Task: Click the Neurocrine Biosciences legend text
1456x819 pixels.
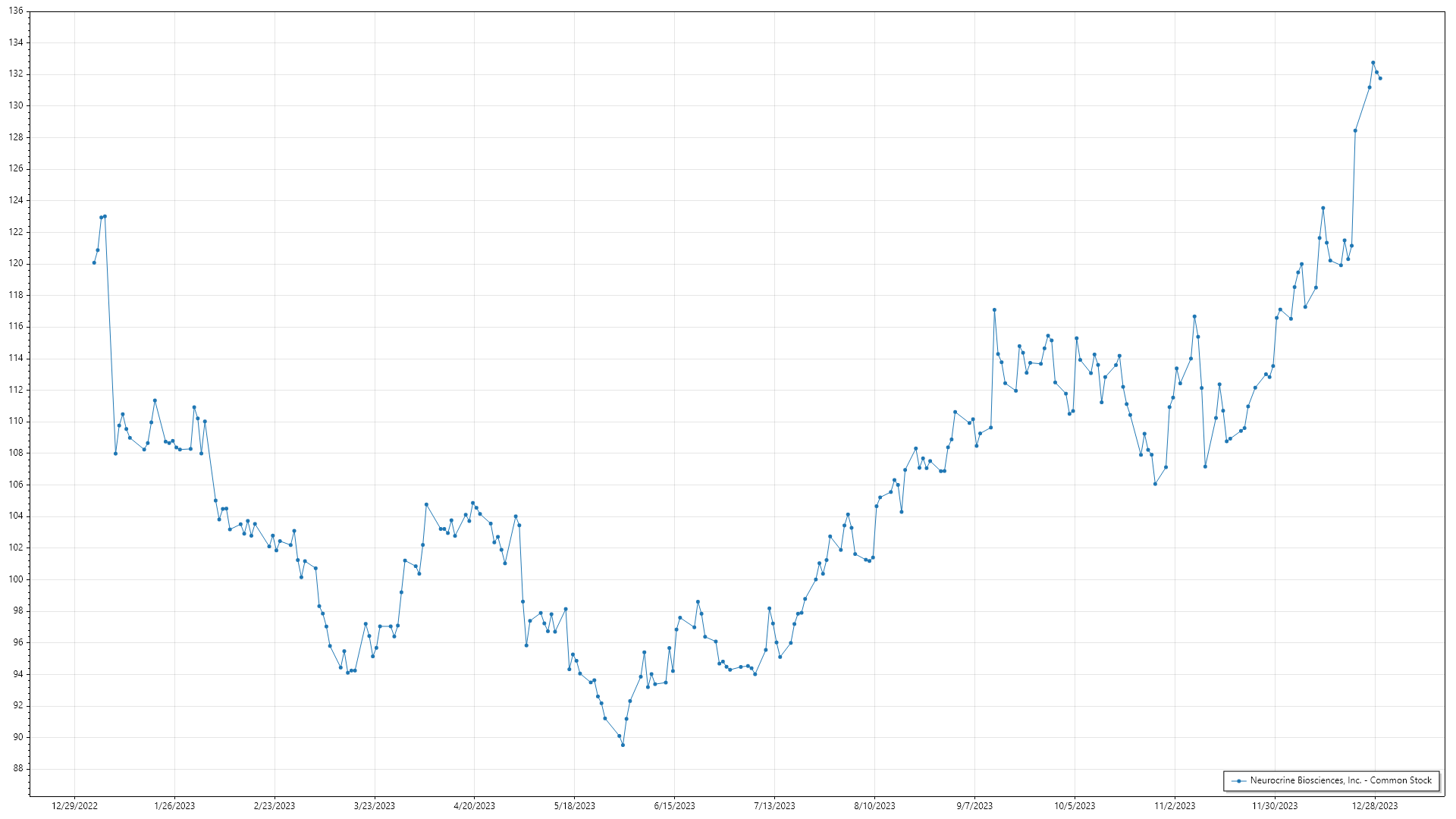Action: point(1340,780)
